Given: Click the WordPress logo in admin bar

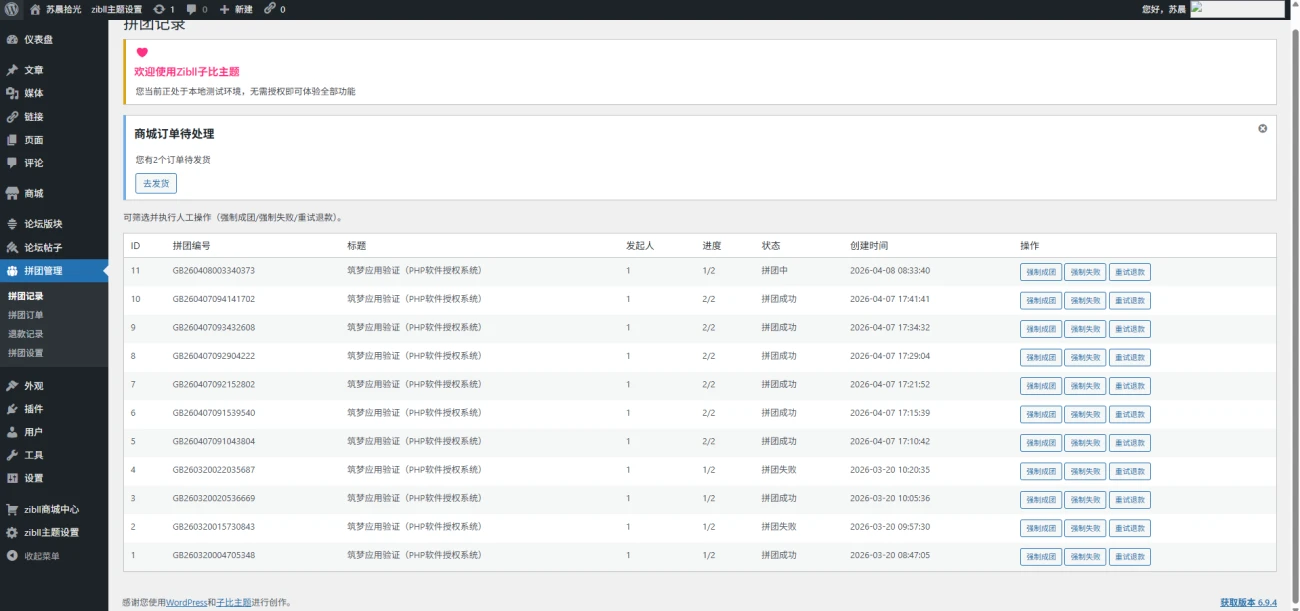Looking at the screenshot, I should [11, 9].
